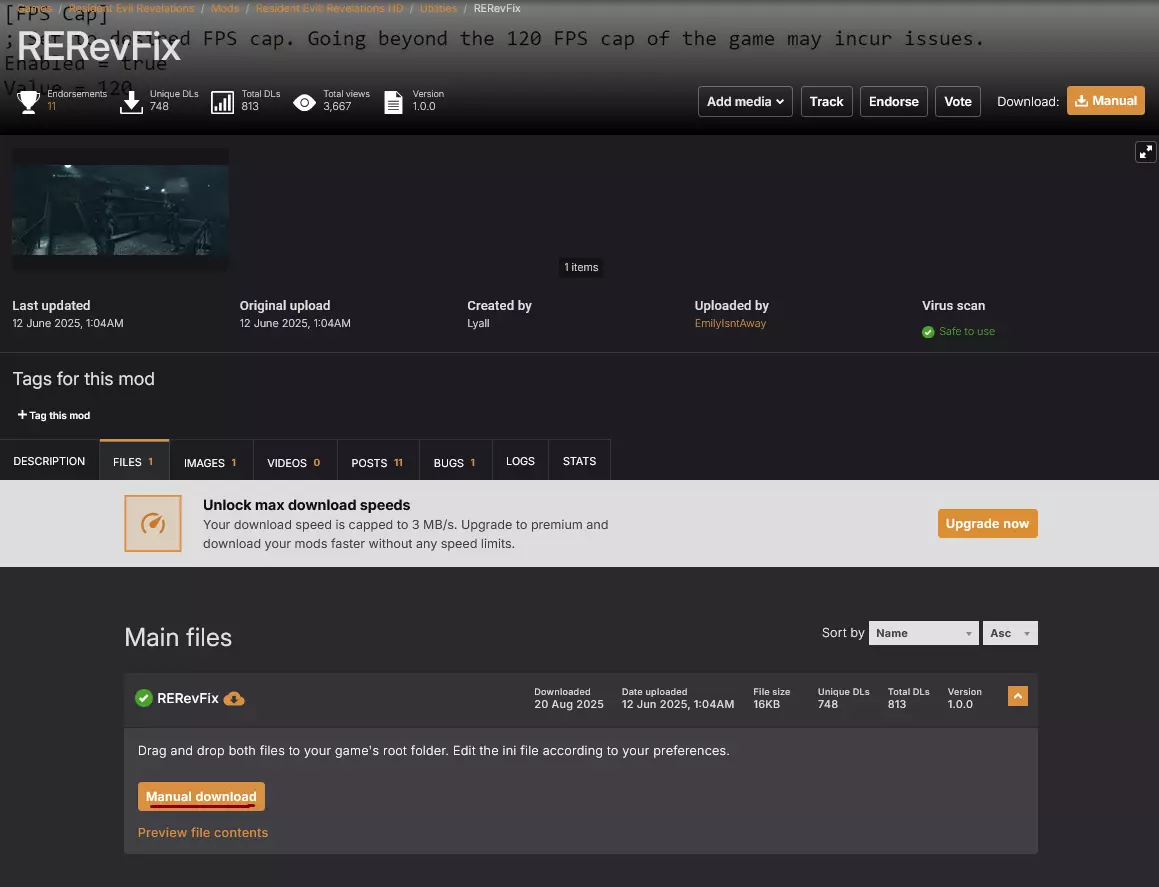Click the Version document icon
The width and height of the screenshot is (1159, 887).
[x=393, y=102]
